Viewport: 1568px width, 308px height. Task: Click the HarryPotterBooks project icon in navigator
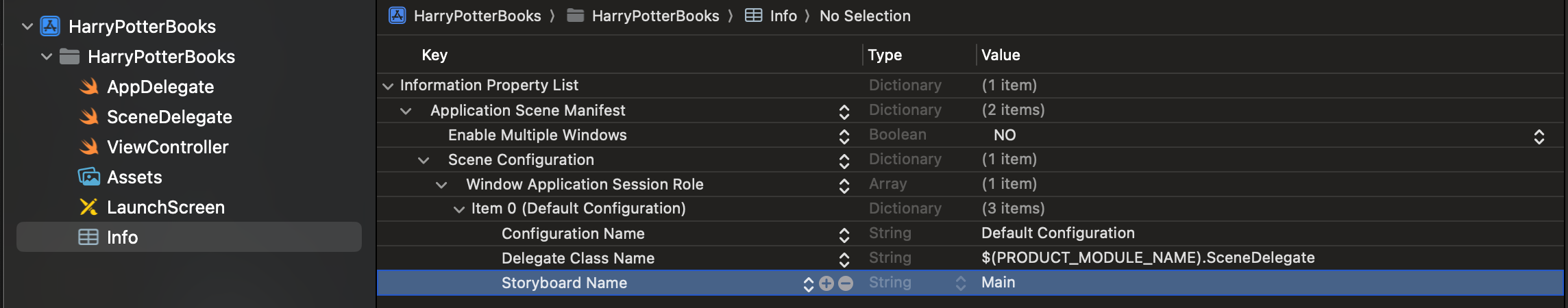[50, 26]
